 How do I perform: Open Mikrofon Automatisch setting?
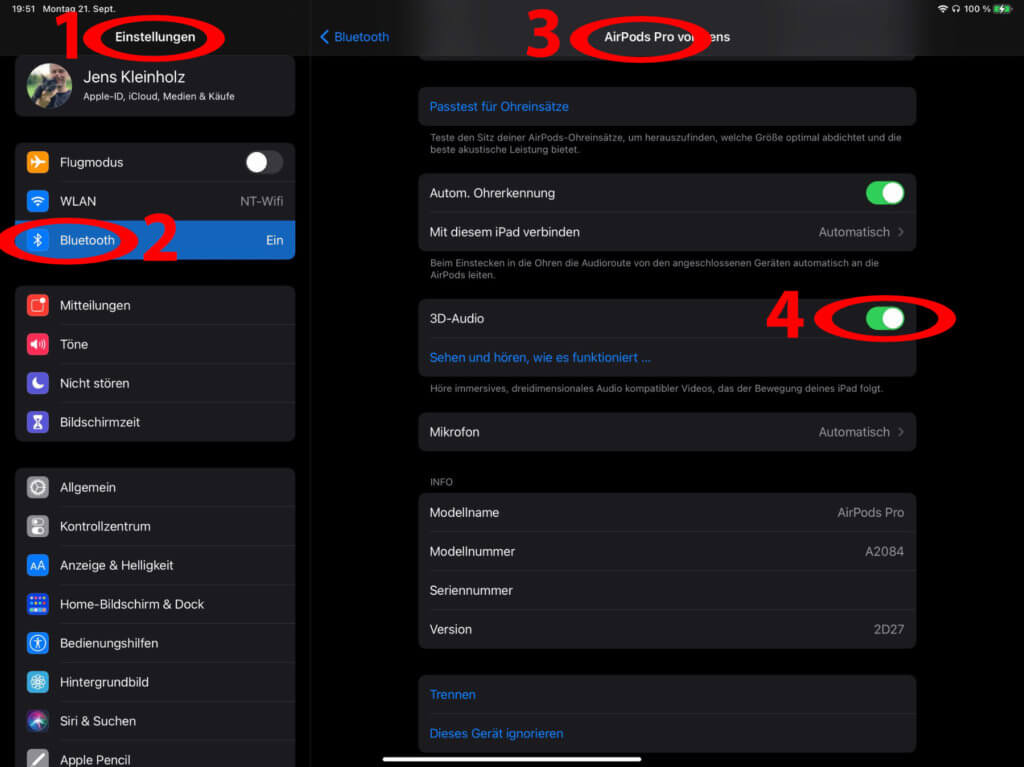pyautogui.click(x=666, y=432)
